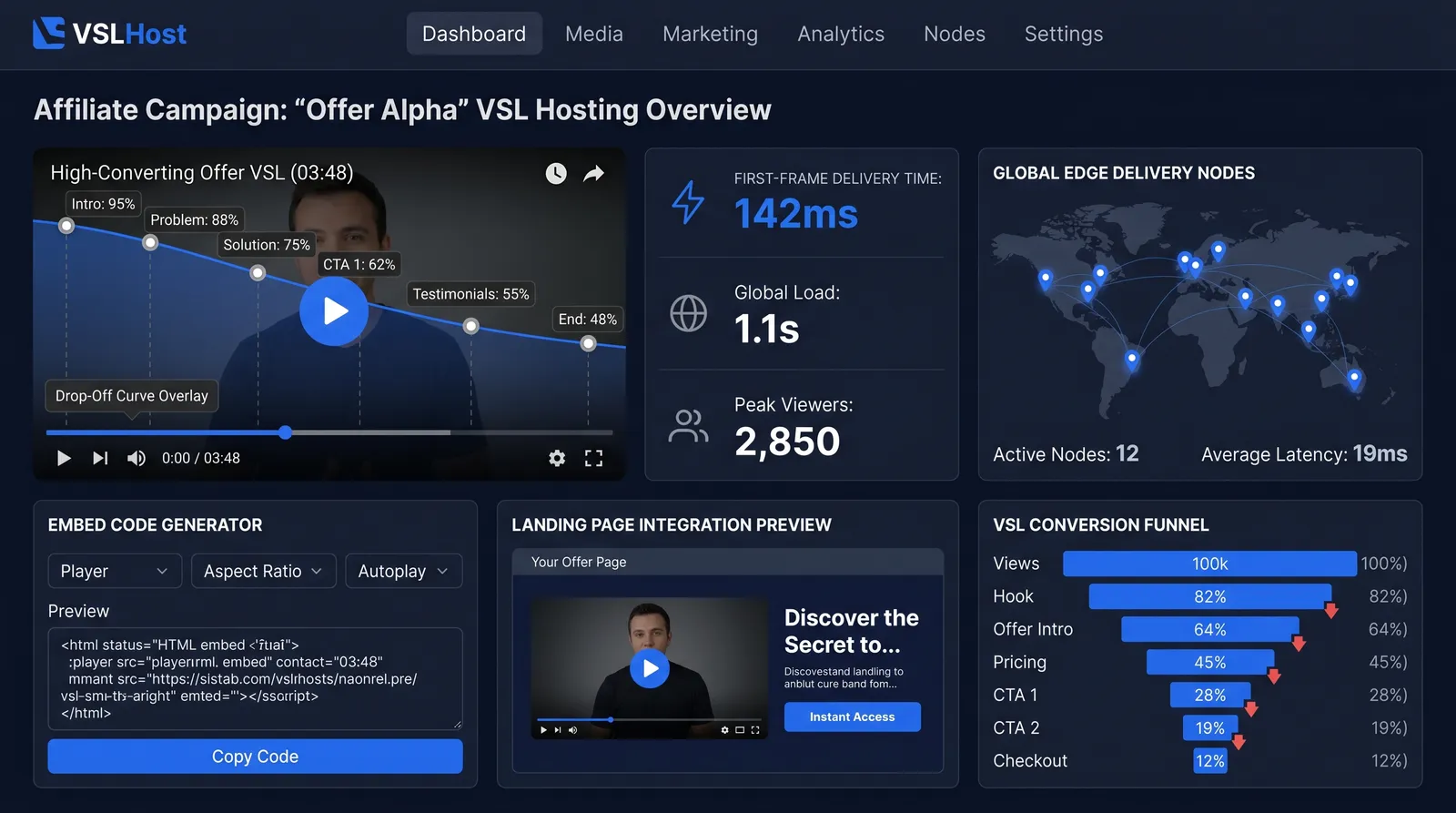
Task: Select the Solution: 75% curve marker
Action: pos(258,273)
